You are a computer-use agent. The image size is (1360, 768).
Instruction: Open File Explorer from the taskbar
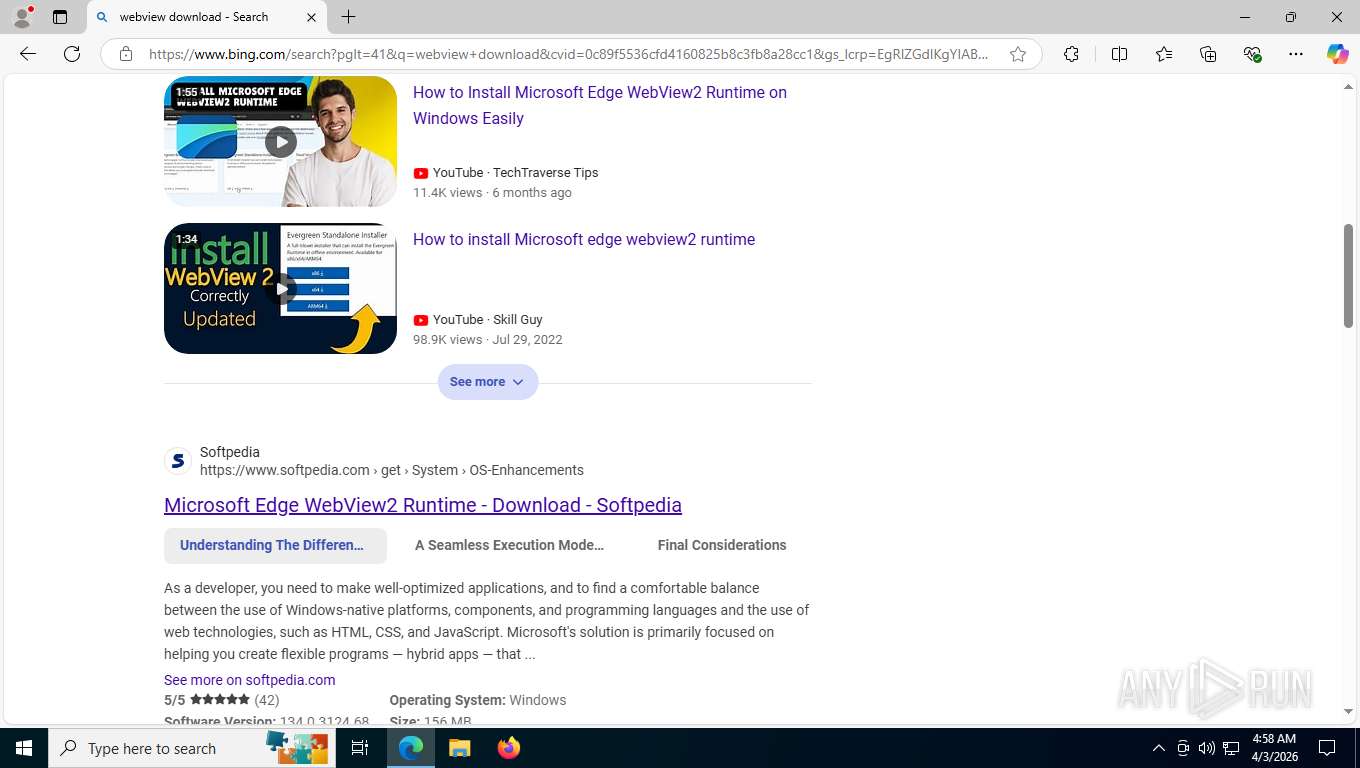(x=459, y=748)
